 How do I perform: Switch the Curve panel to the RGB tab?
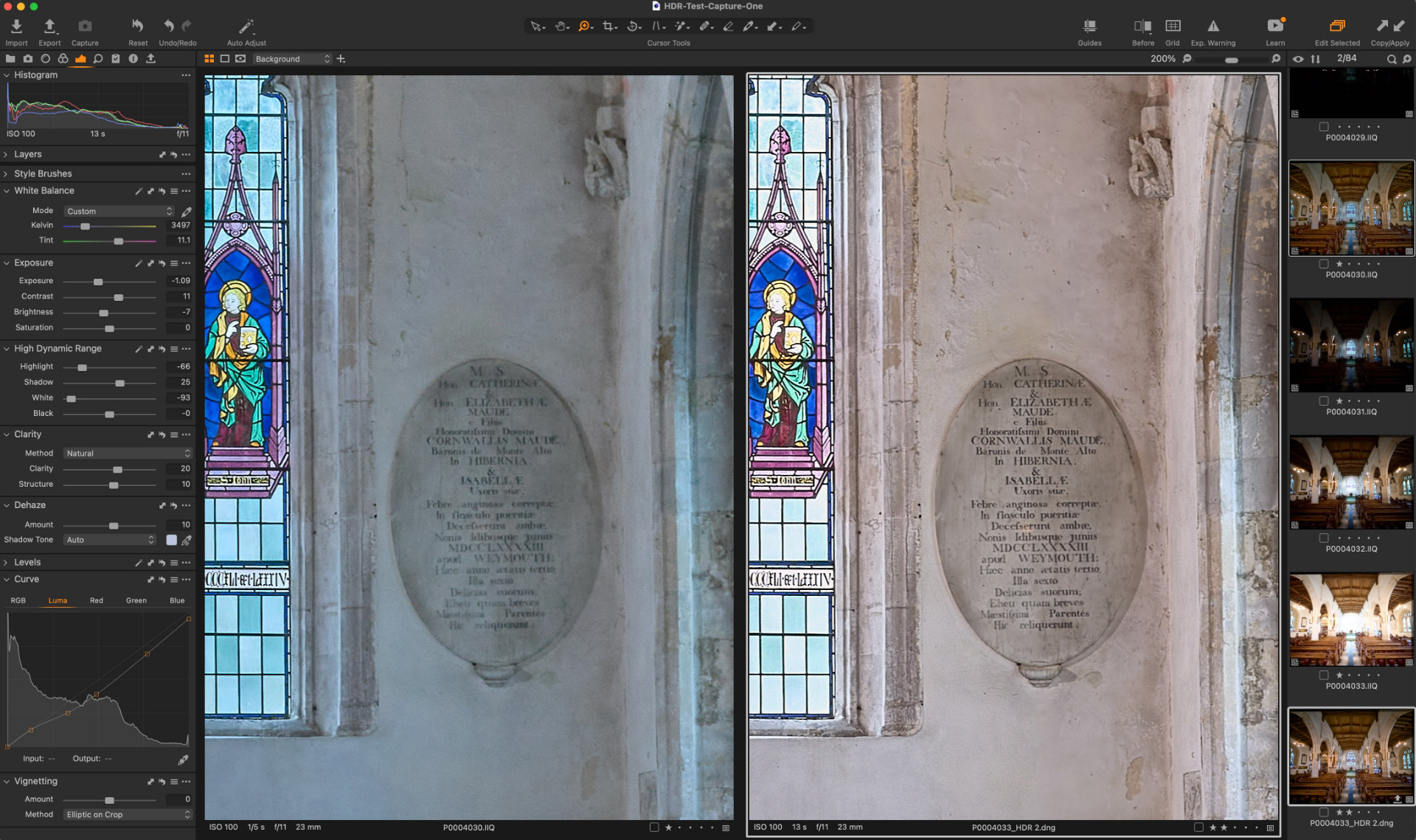pos(18,600)
